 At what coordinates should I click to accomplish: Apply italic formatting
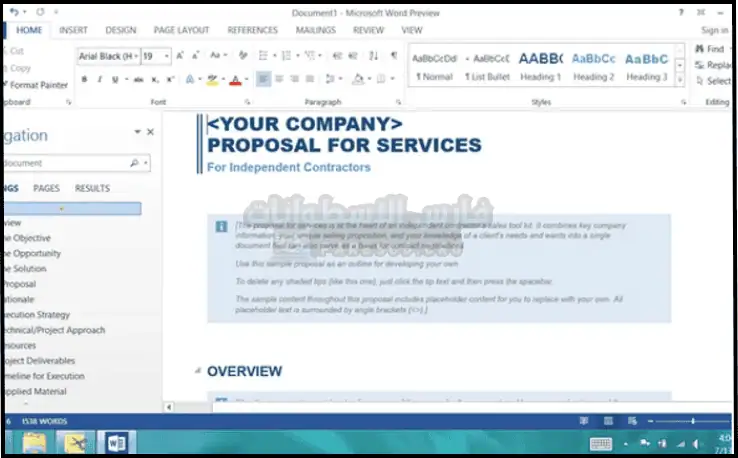coord(100,79)
